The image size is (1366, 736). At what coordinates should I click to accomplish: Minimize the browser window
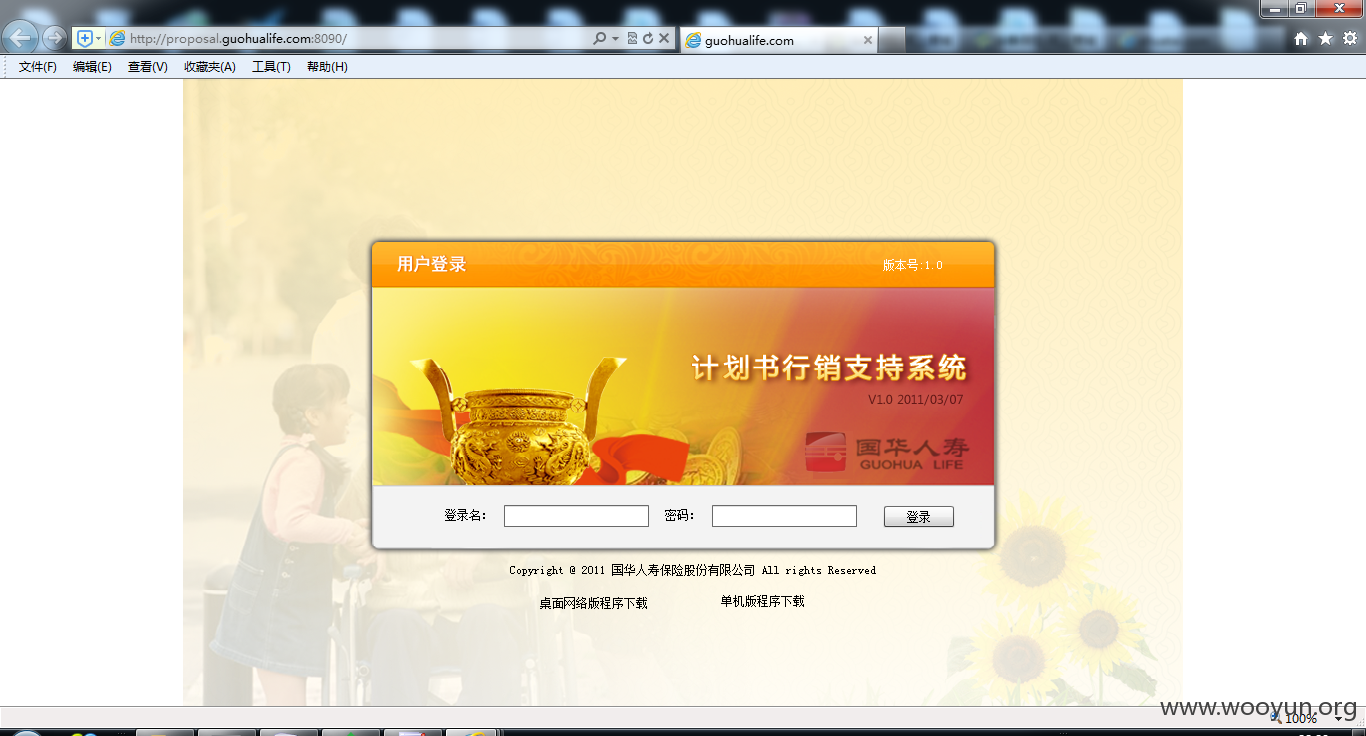(1274, 8)
